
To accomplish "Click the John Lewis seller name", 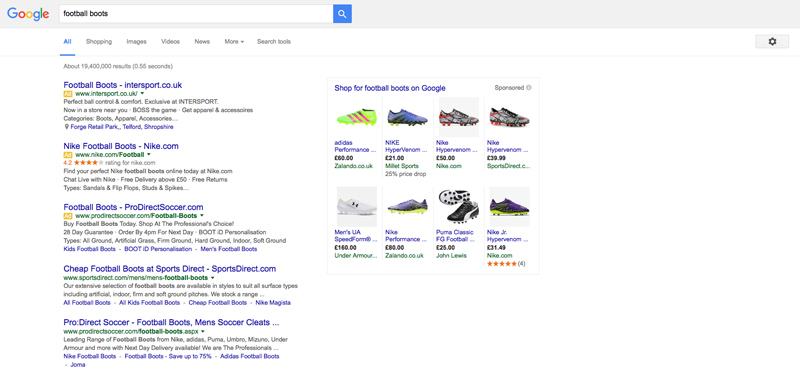I will (x=451, y=256).
